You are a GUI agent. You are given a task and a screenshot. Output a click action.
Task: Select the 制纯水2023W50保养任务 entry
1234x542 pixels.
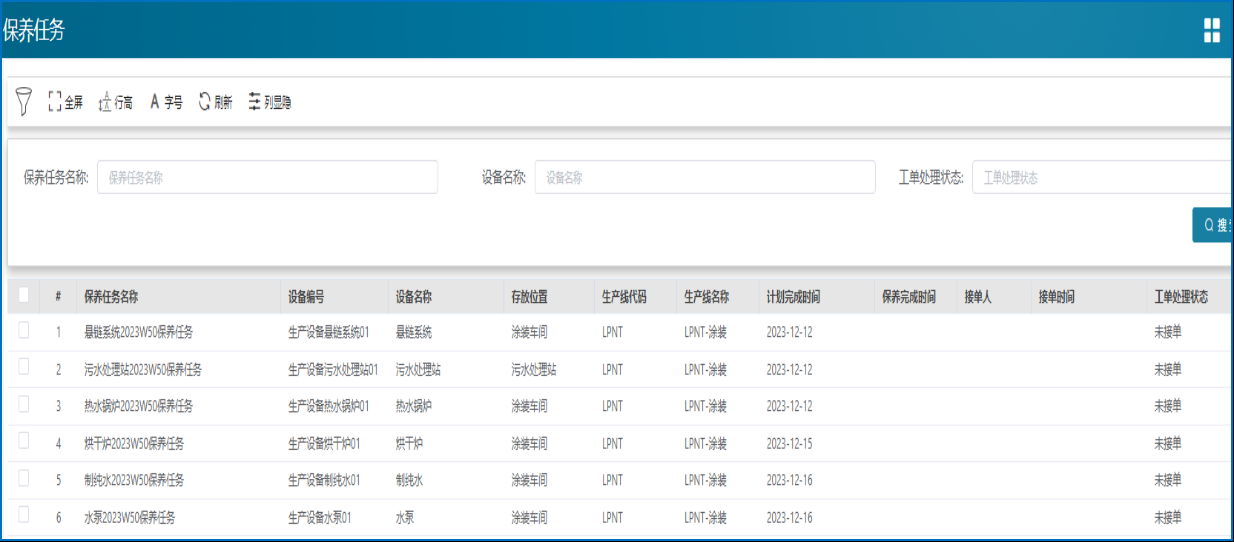click(134, 481)
